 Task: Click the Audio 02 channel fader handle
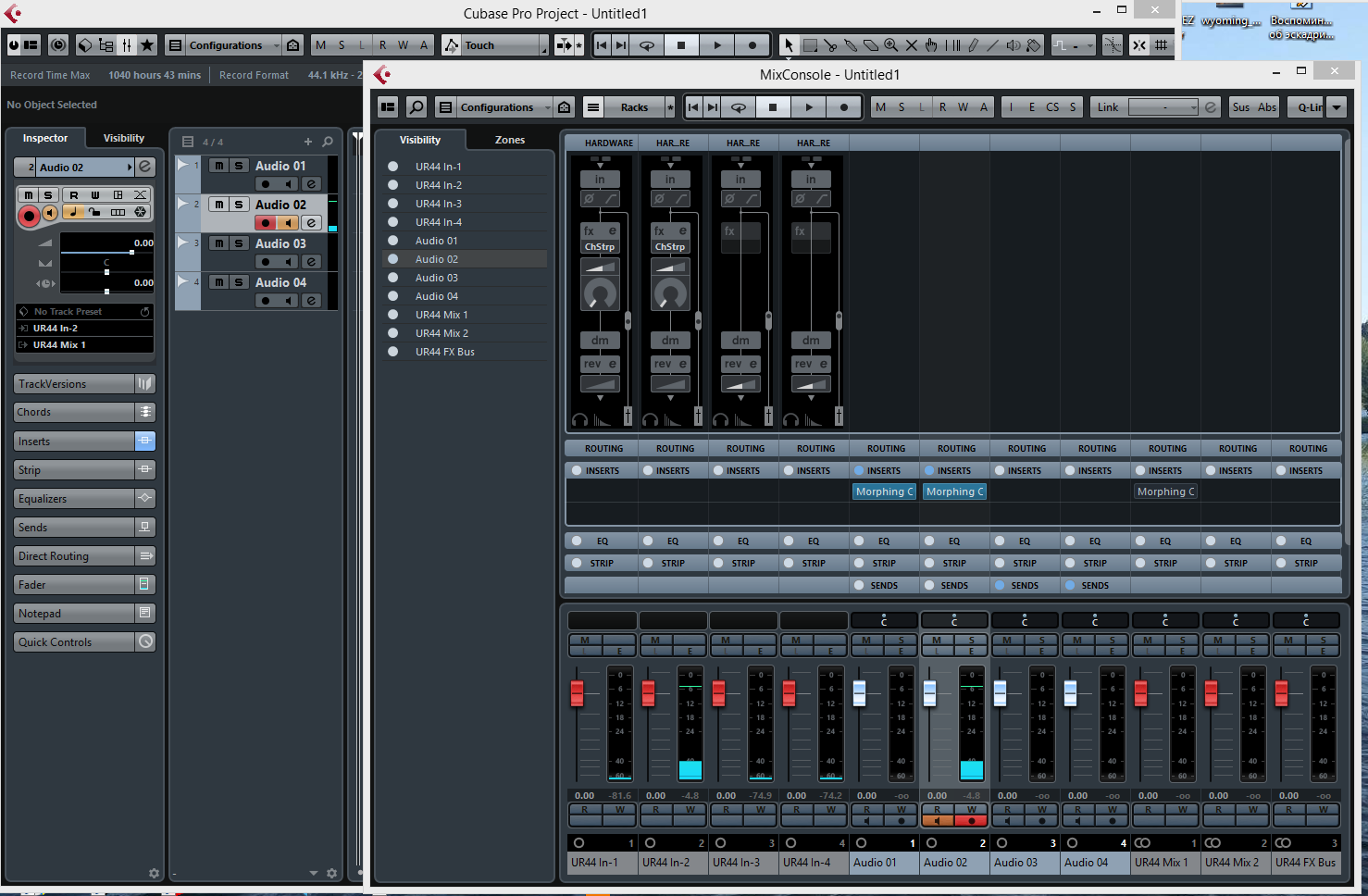click(930, 692)
